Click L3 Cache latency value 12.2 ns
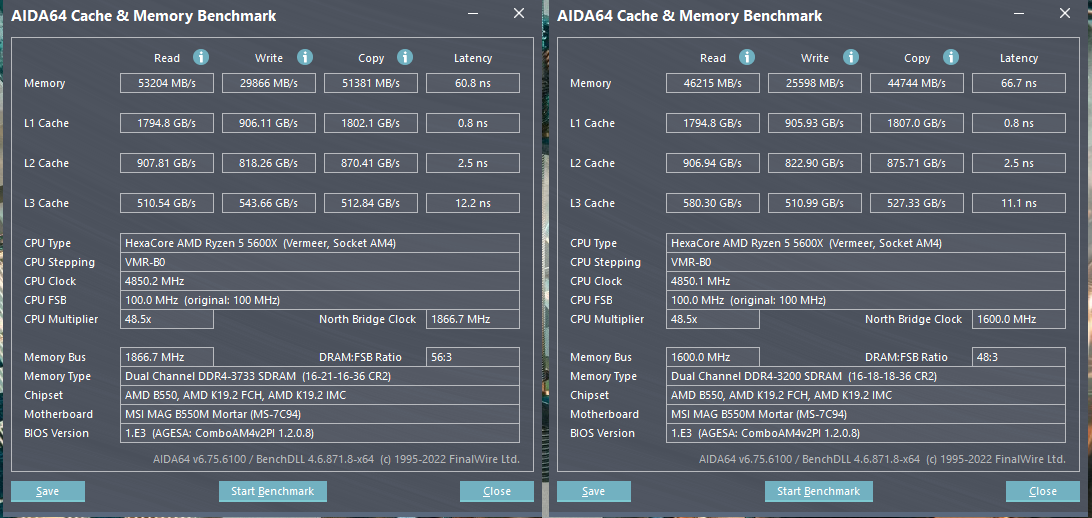This screenshot has width=1092, height=518. [473, 203]
